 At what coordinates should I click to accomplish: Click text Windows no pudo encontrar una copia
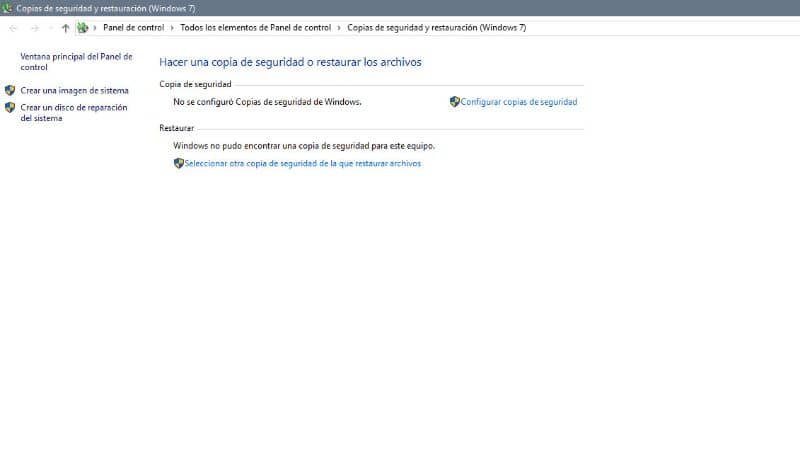click(304, 145)
